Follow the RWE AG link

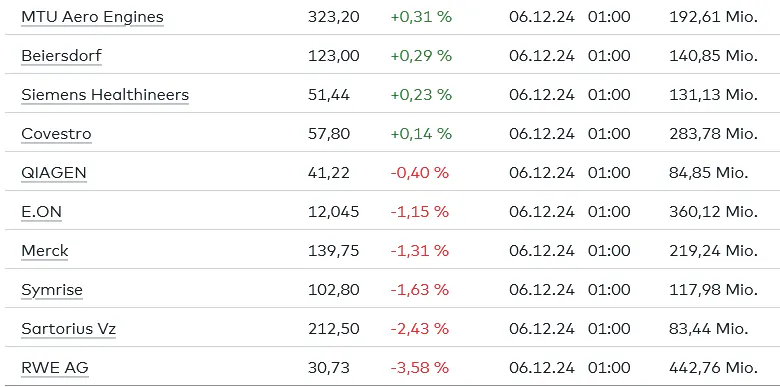(55, 368)
